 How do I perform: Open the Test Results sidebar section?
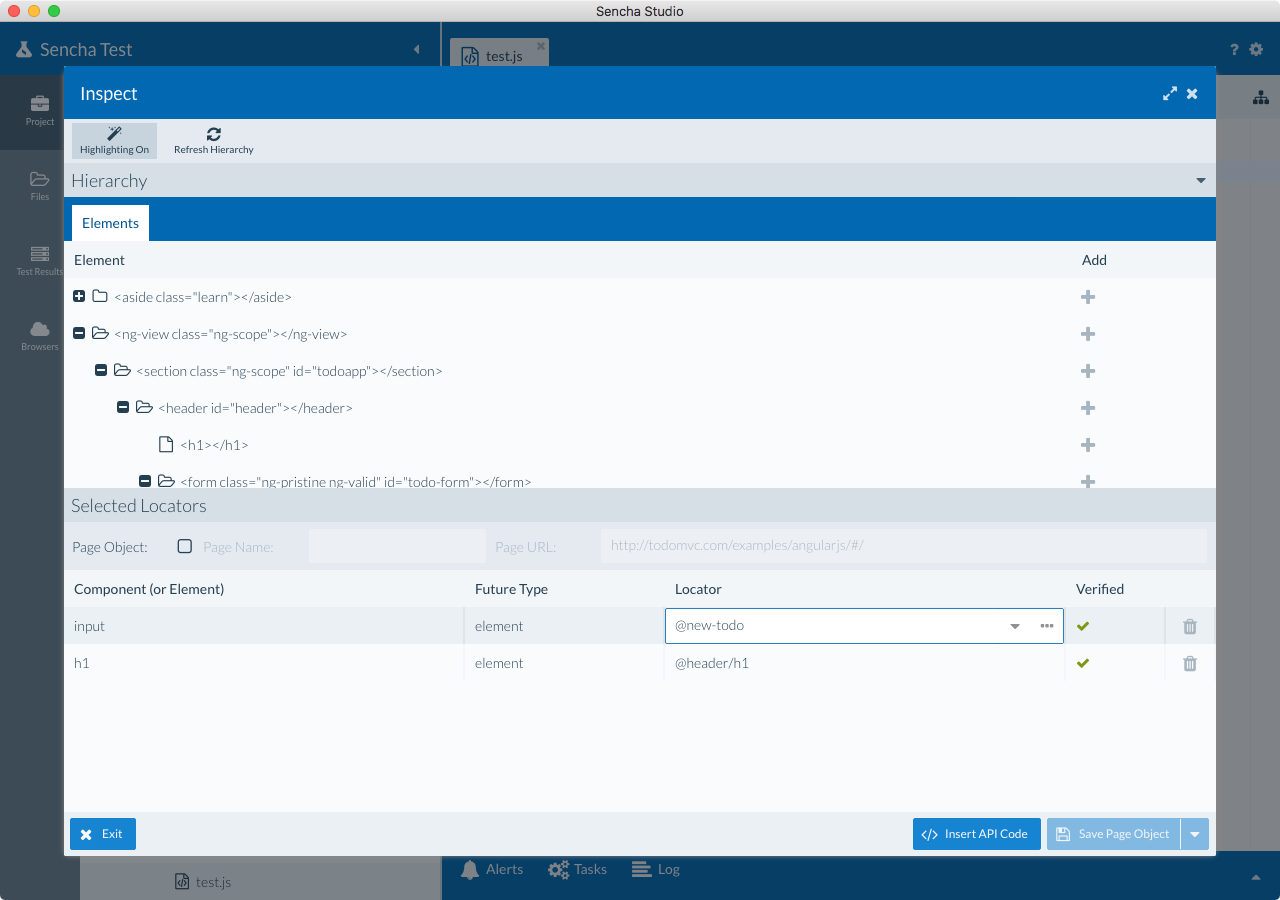point(40,262)
